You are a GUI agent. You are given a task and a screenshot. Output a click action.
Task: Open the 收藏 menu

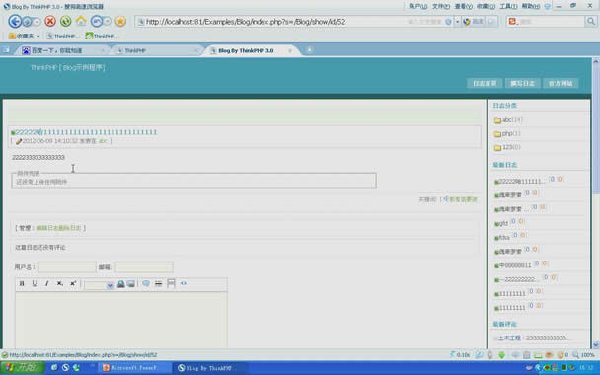(486, 6)
